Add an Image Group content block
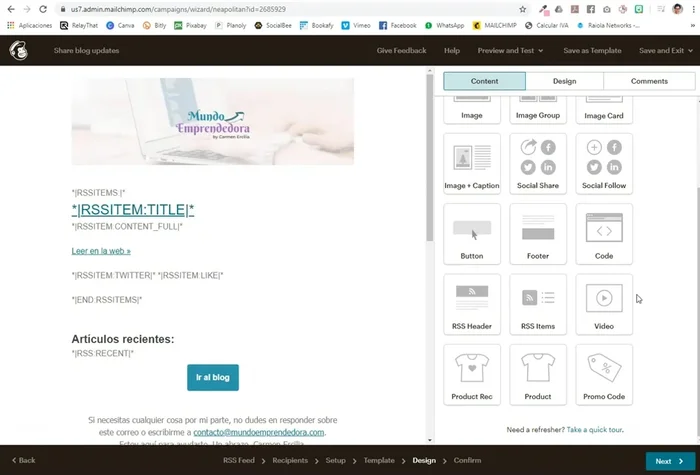The image size is (700, 475). coord(538,109)
